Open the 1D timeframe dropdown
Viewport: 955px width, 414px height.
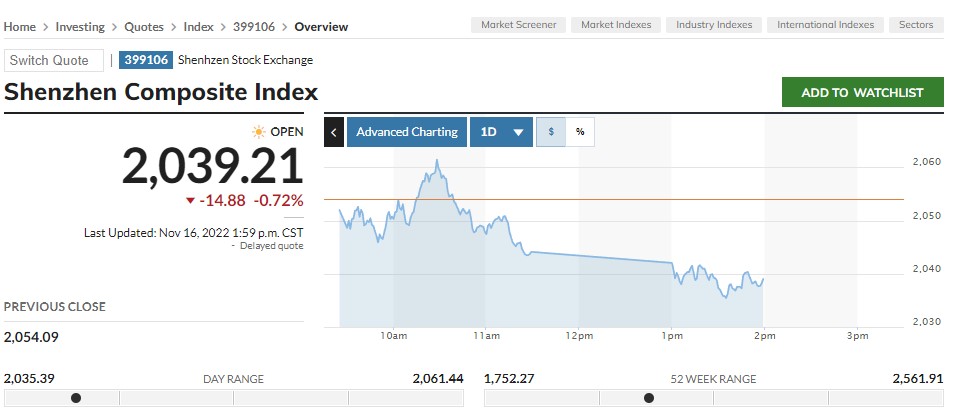pyautogui.click(x=502, y=132)
